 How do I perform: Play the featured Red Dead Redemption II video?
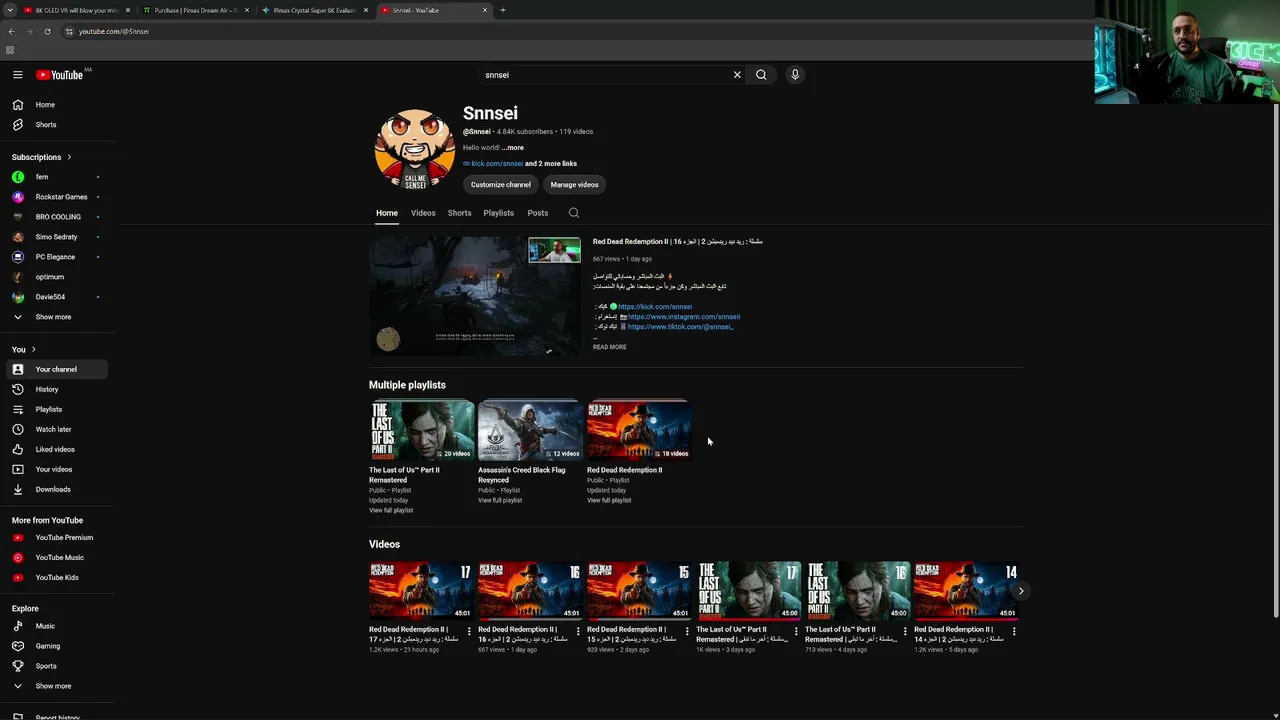point(475,296)
